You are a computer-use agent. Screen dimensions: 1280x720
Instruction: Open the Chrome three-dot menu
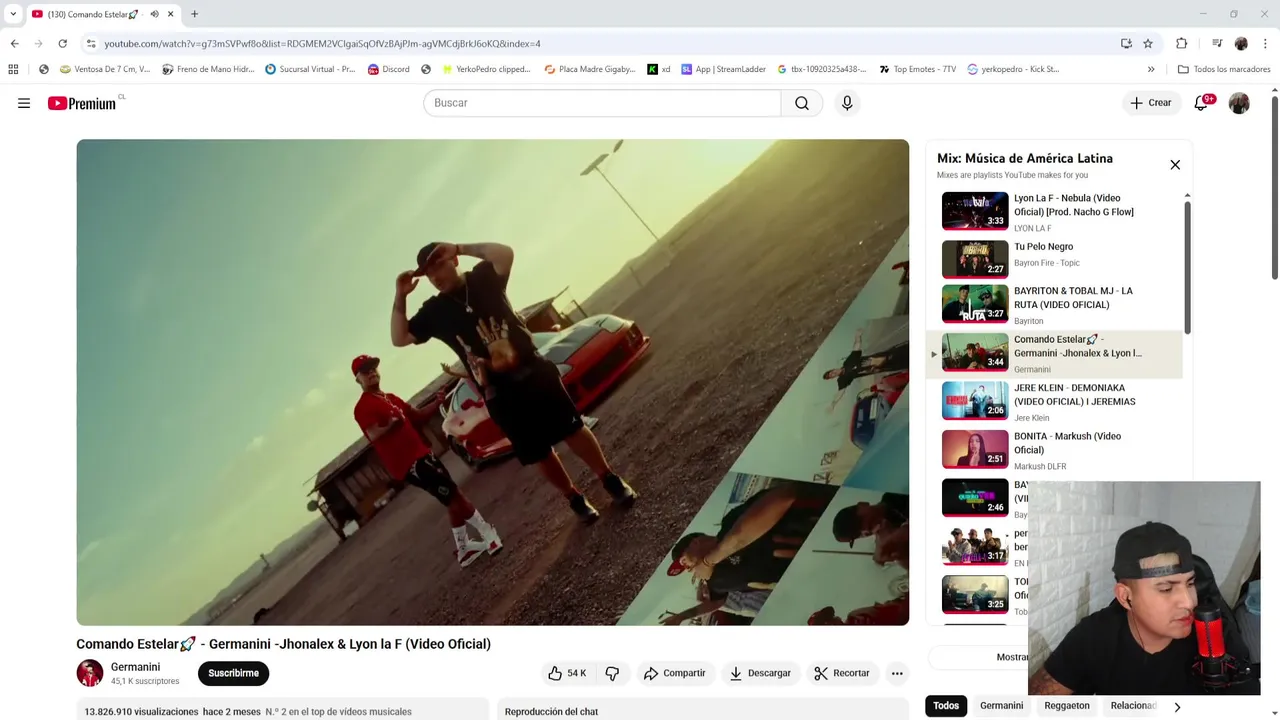coord(1265,43)
